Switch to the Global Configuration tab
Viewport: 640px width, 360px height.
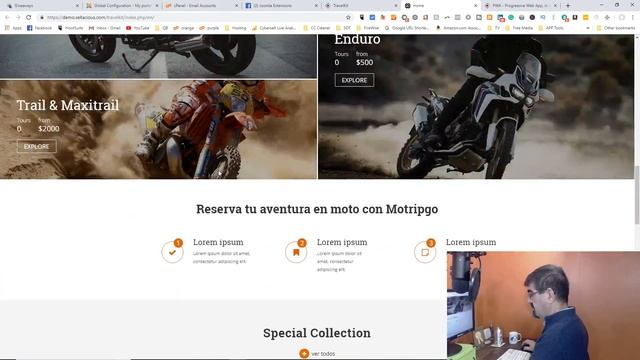click(121, 6)
